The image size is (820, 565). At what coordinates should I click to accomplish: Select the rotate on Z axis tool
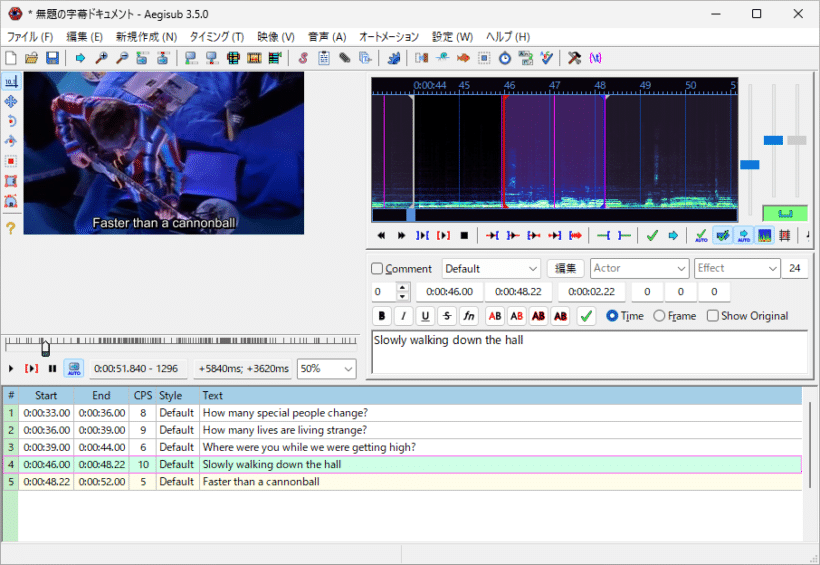coord(11,121)
